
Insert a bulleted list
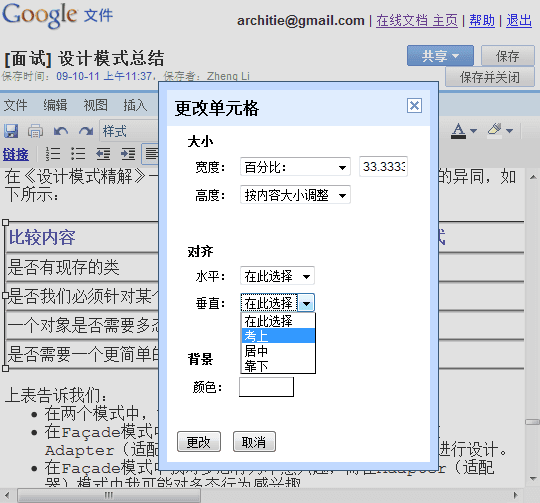coord(78,154)
